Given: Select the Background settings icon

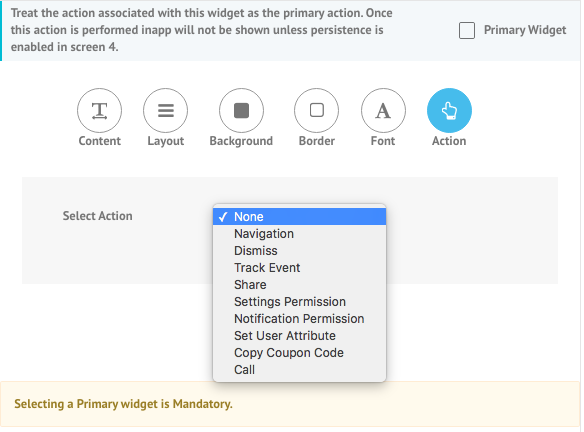Looking at the screenshot, I should [241, 110].
